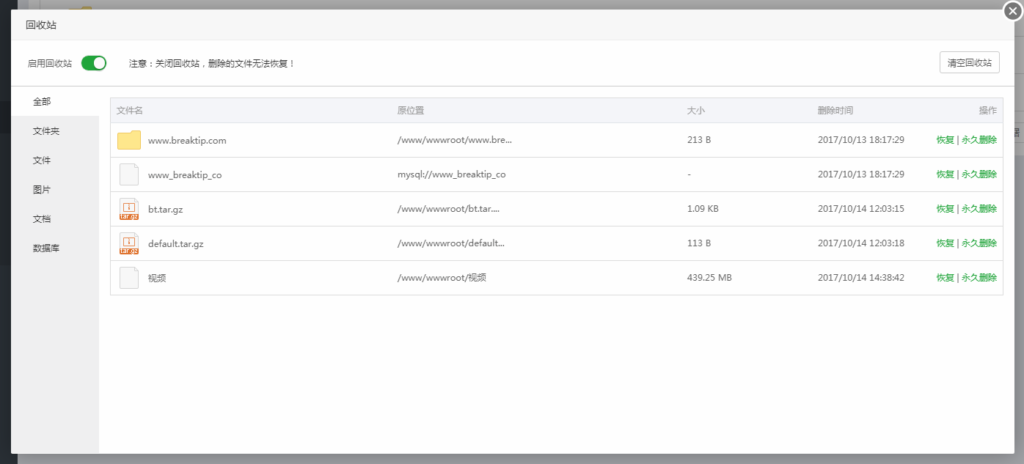Click the 删除时间 column header
This screenshot has width=1024, height=464.
click(835, 110)
